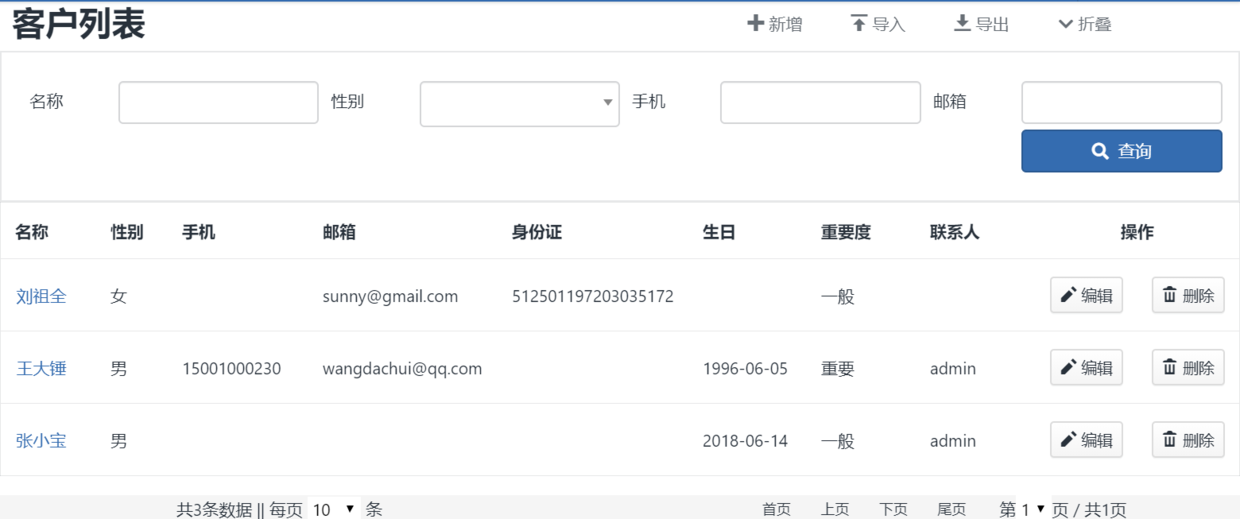Click the 生日 column header
1240x519 pixels.
click(719, 232)
